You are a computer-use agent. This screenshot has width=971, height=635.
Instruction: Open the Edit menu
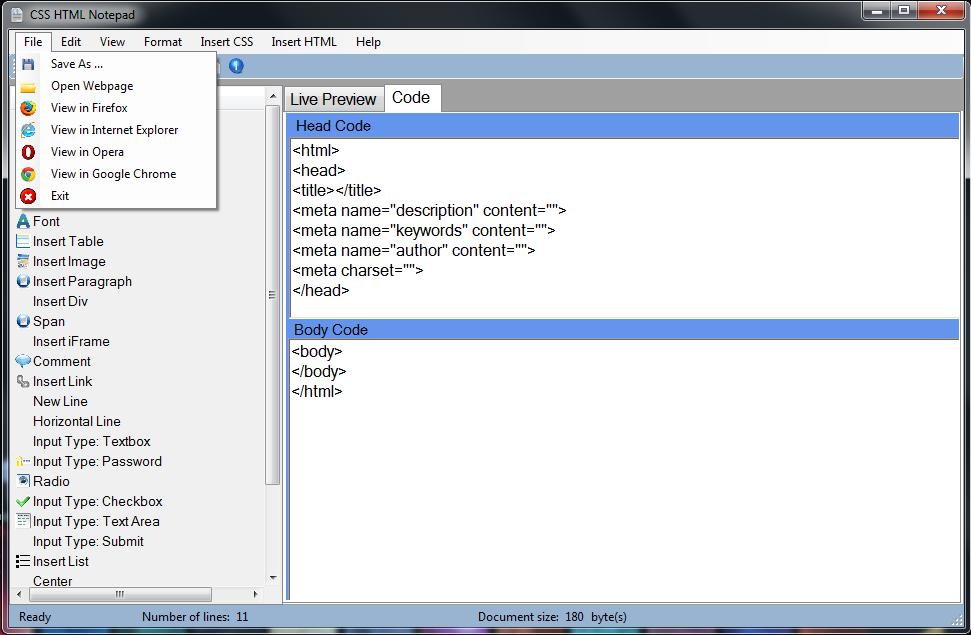[x=71, y=42]
